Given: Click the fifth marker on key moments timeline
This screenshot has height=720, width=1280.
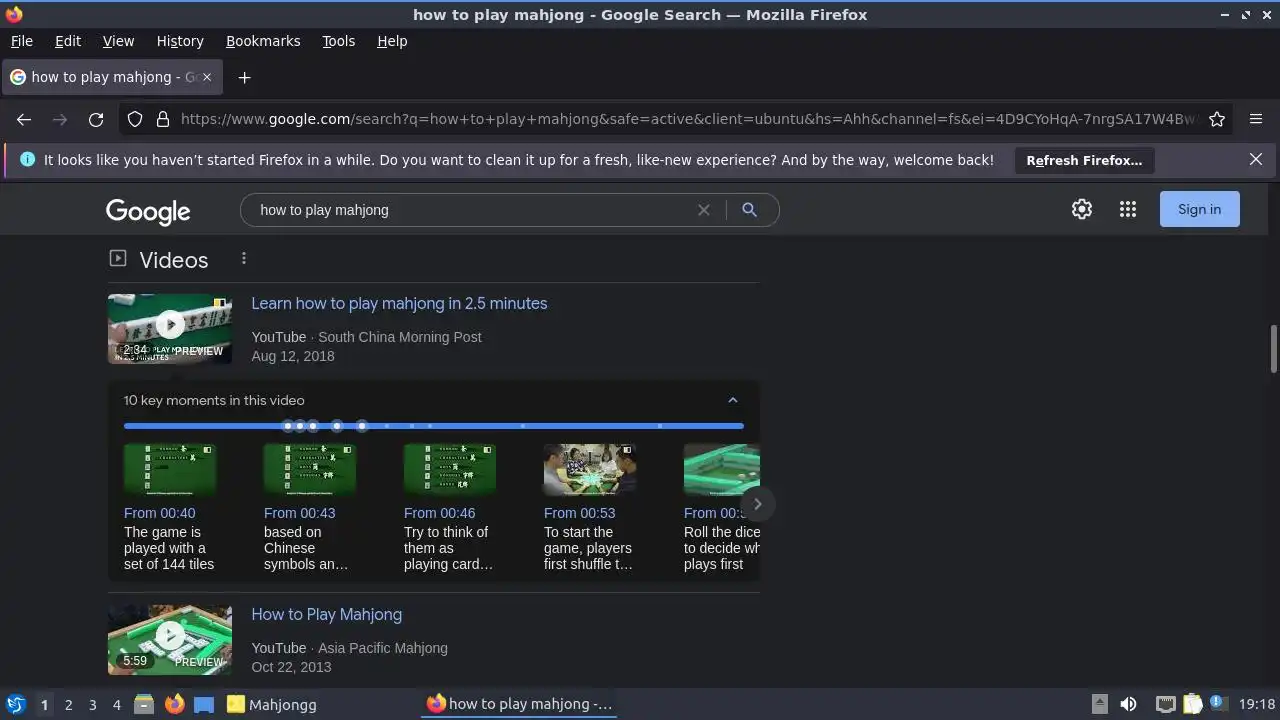Looking at the screenshot, I should tap(362, 426).
